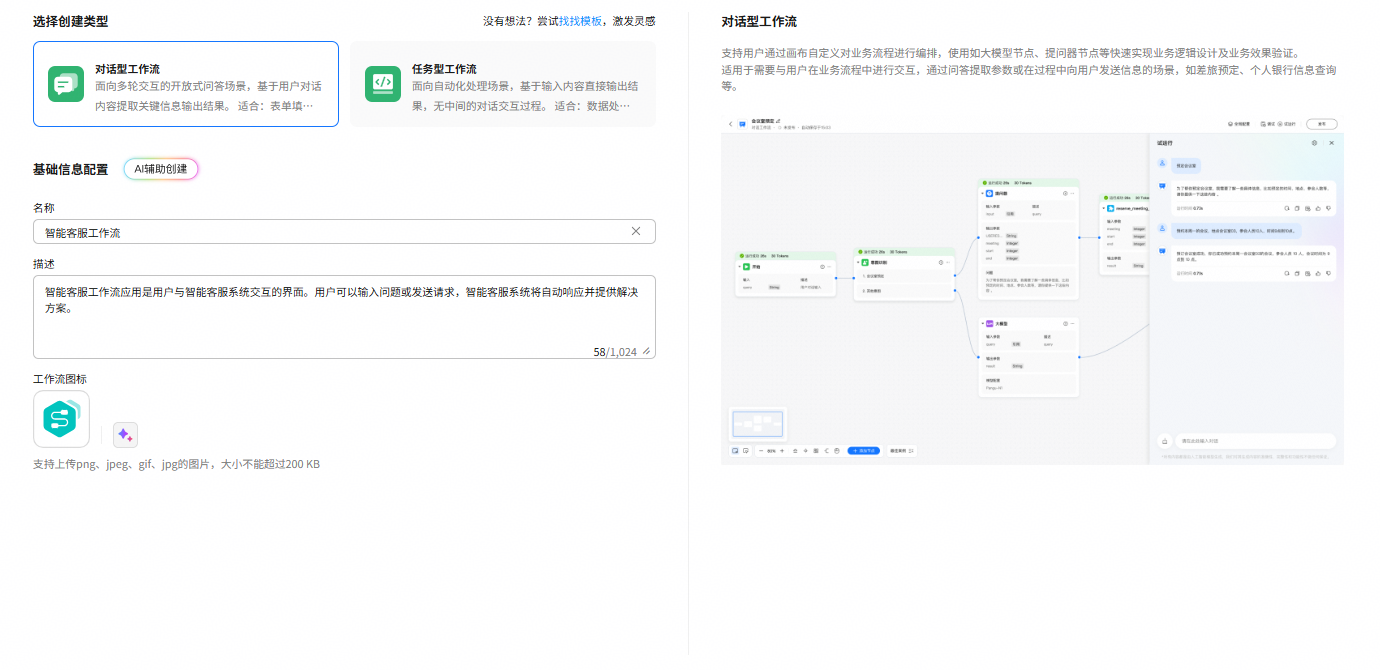This screenshot has width=1380, height=670.
Task: Select the 对话型工作流 creation type card
Action: pyautogui.click(x=186, y=84)
